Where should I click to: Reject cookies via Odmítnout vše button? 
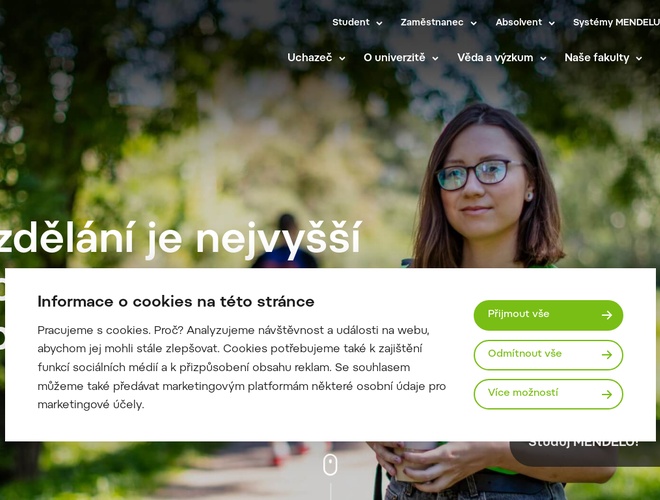click(548, 355)
